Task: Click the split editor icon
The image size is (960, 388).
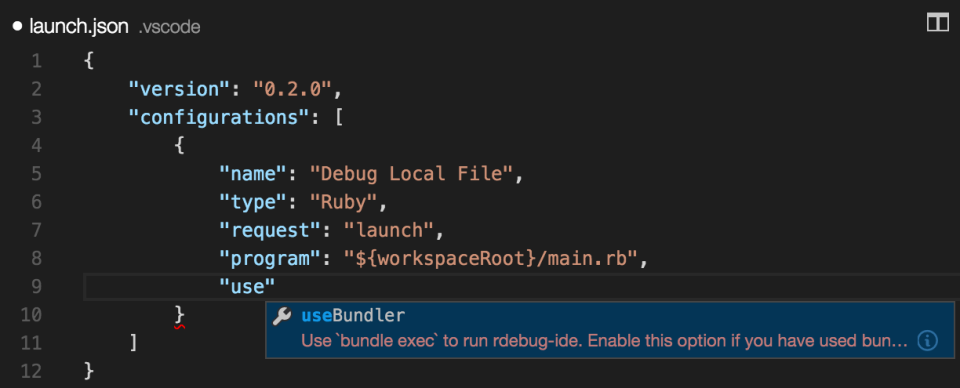Action: point(937,24)
